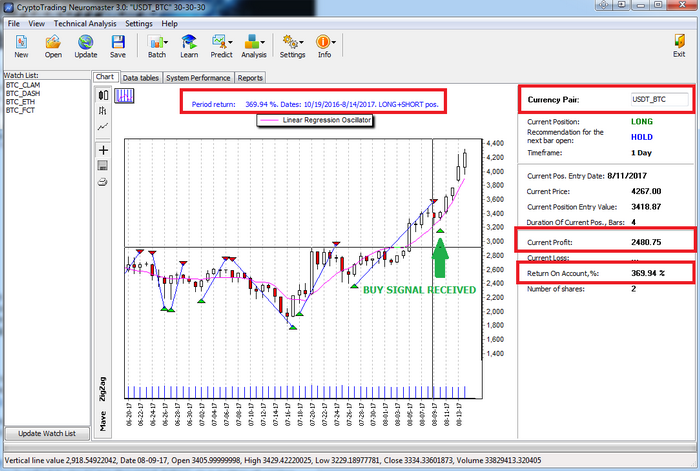Open the File menu
The image size is (700, 471).
point(13,24)
